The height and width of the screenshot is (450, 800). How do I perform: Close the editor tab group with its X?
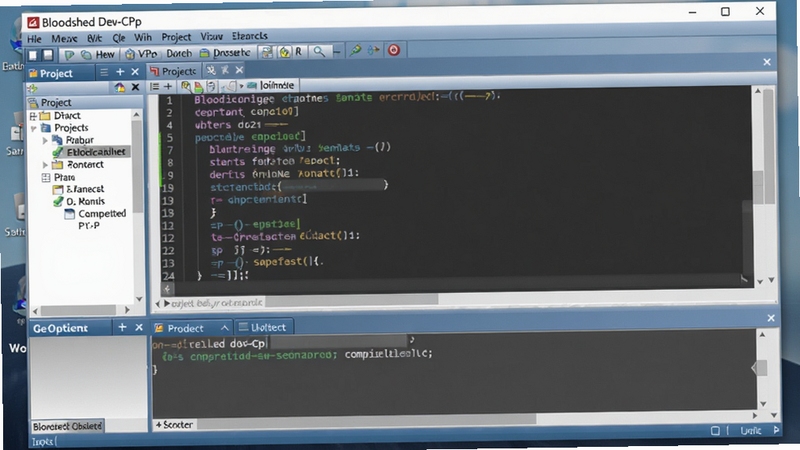[x=239, y=70]
